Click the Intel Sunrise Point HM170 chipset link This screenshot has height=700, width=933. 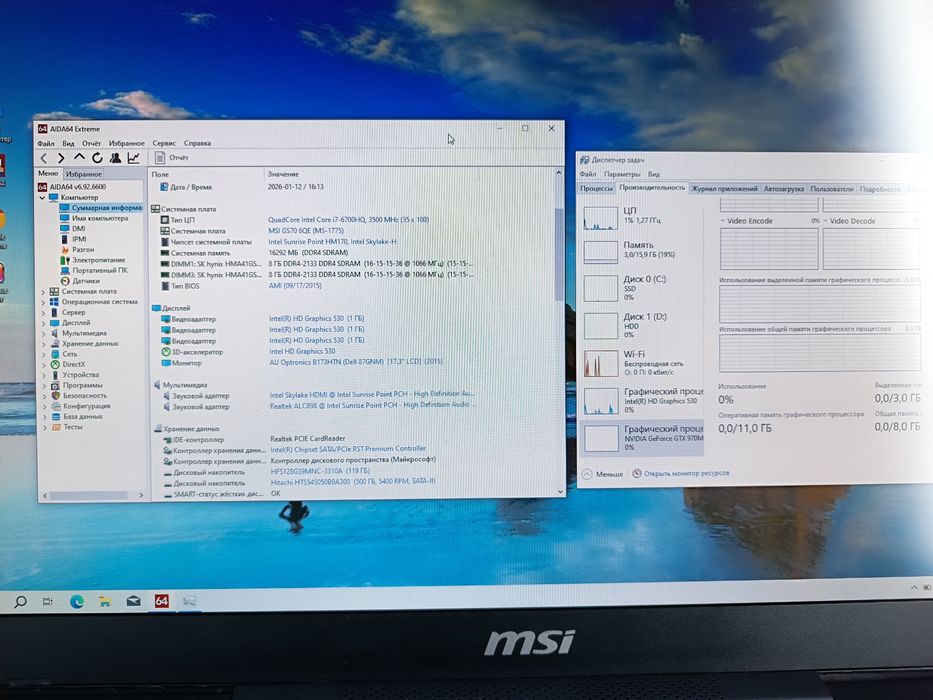(332, 242)
